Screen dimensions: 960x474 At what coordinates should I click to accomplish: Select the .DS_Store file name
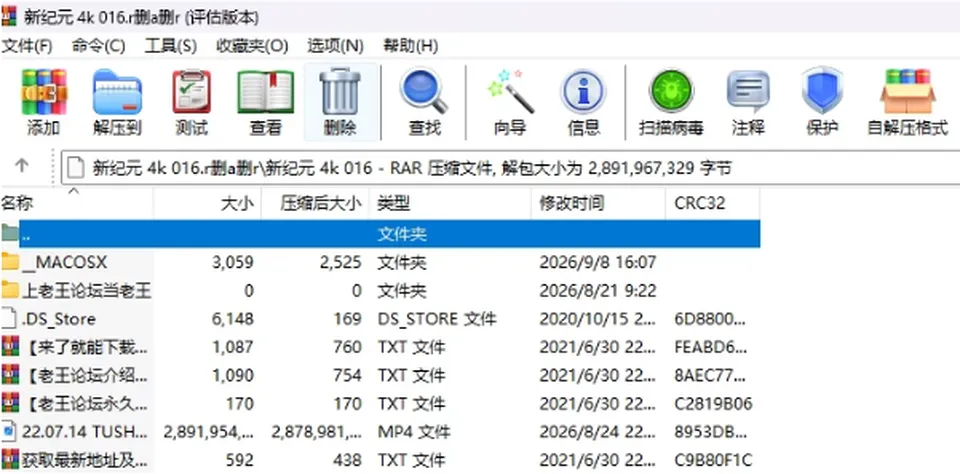point(59,319)
